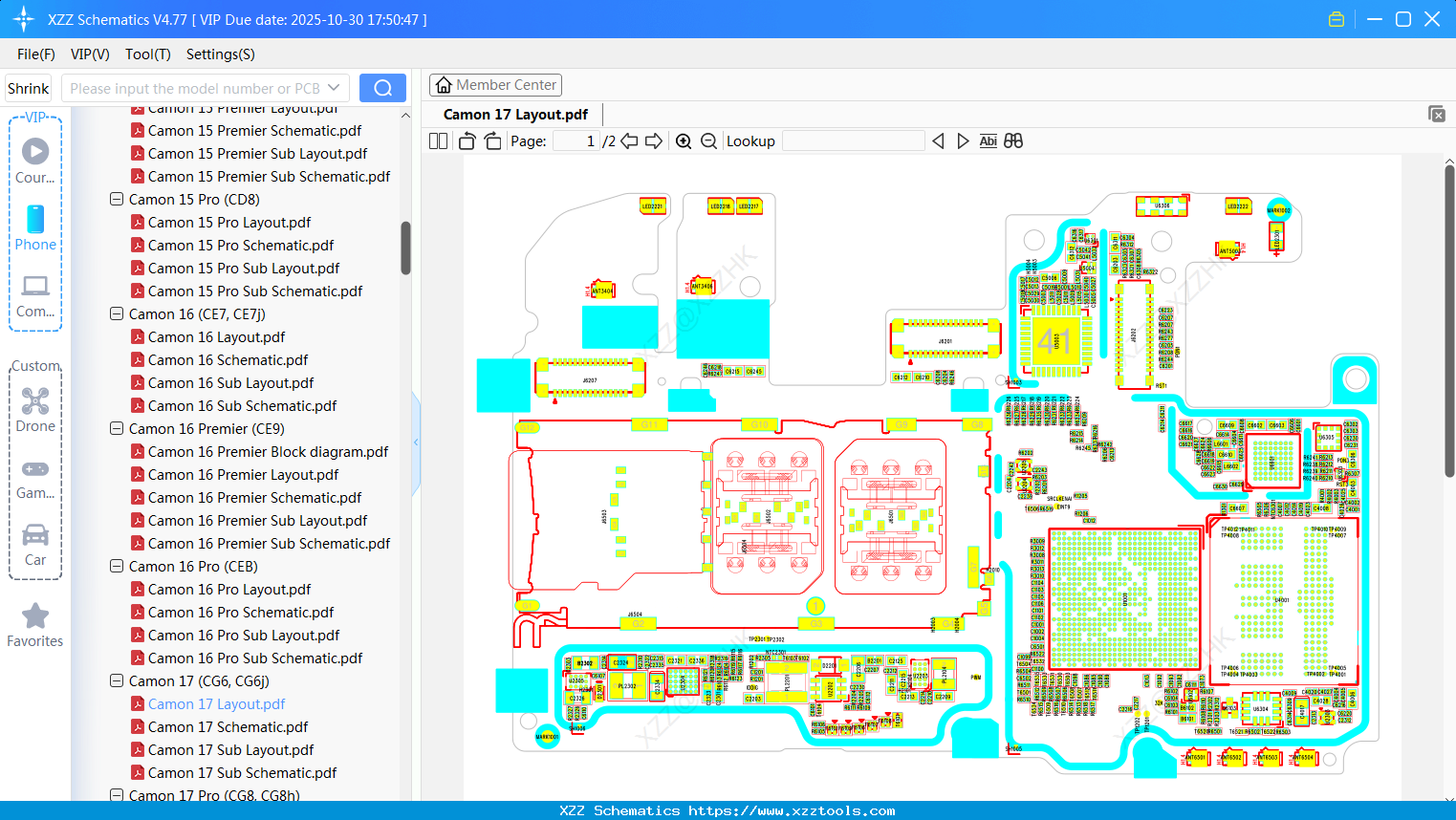
Task: Click the Shrink button
Action: 29,88
